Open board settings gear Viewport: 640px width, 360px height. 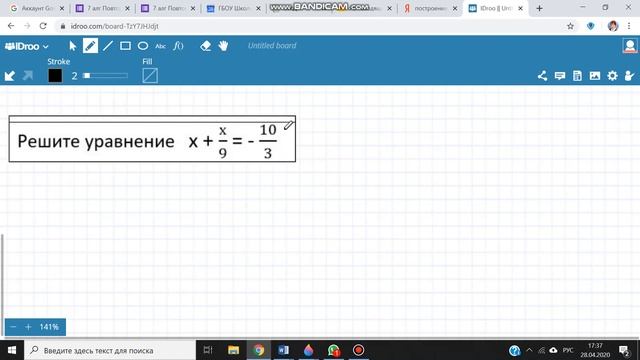(612, 76)
